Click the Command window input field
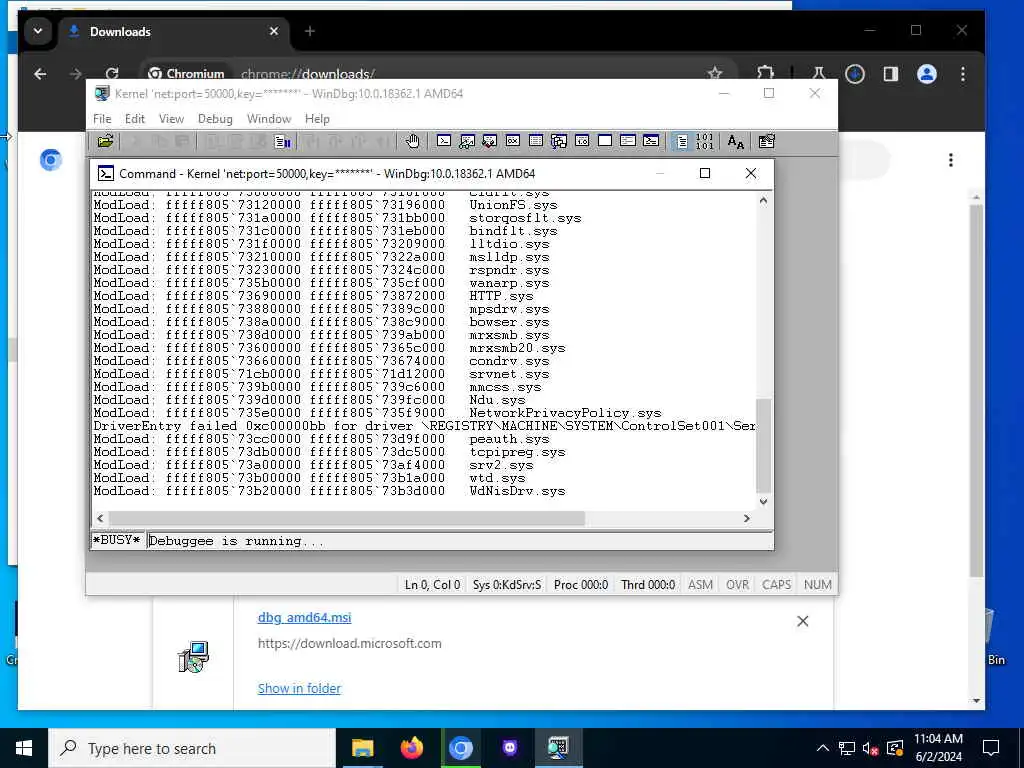This screenshot has width=1024, height=768. coord(460,541)
